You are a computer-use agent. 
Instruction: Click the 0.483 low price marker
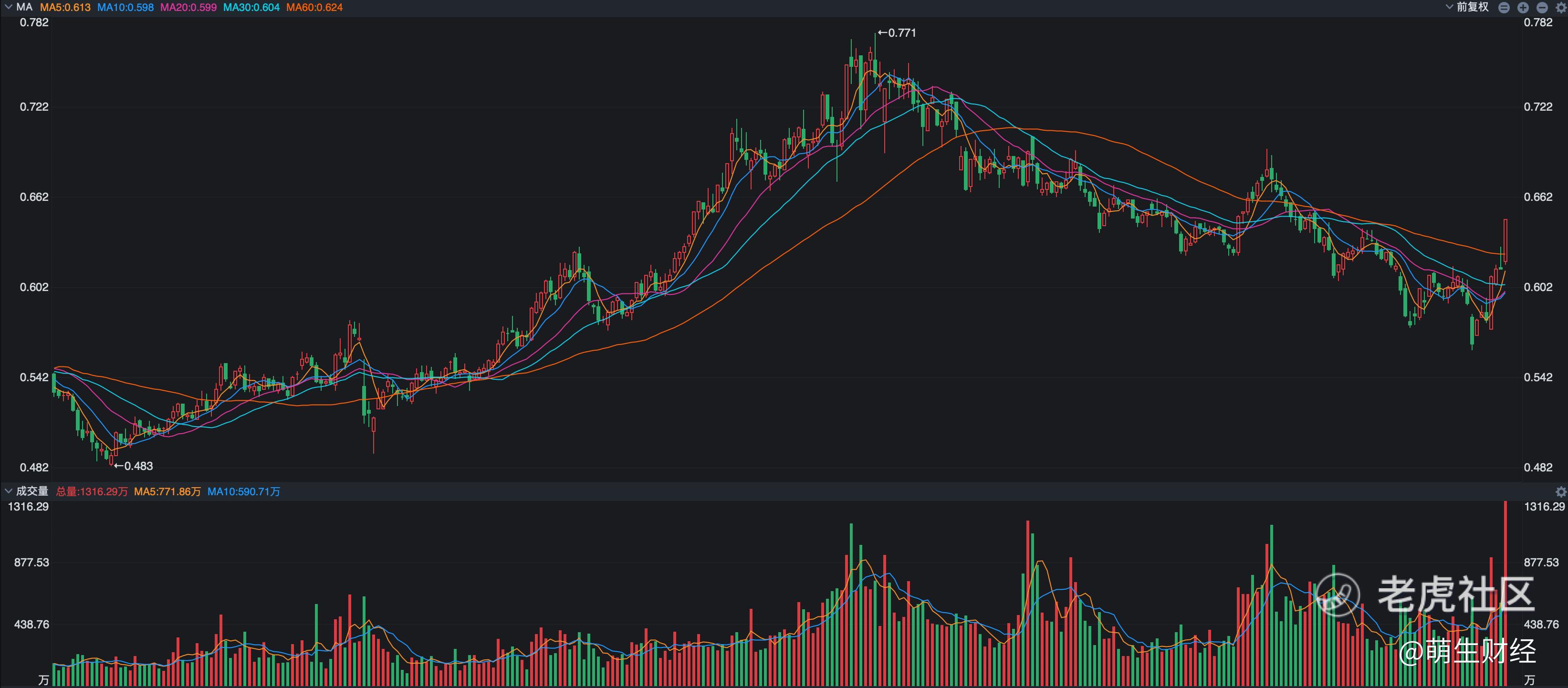click(134, 466)
